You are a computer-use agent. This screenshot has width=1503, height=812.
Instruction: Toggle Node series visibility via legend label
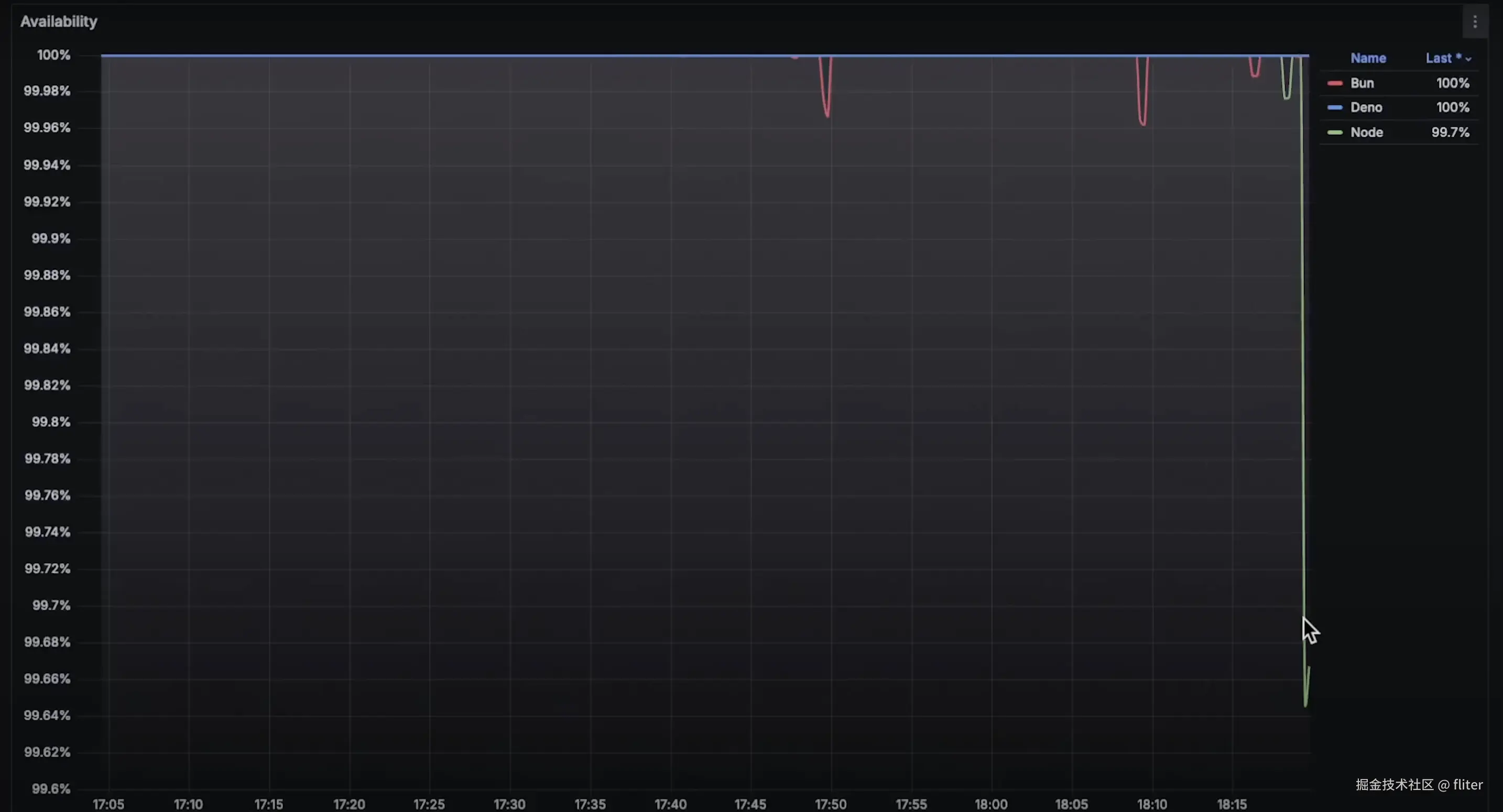[x=1366, y=133]
